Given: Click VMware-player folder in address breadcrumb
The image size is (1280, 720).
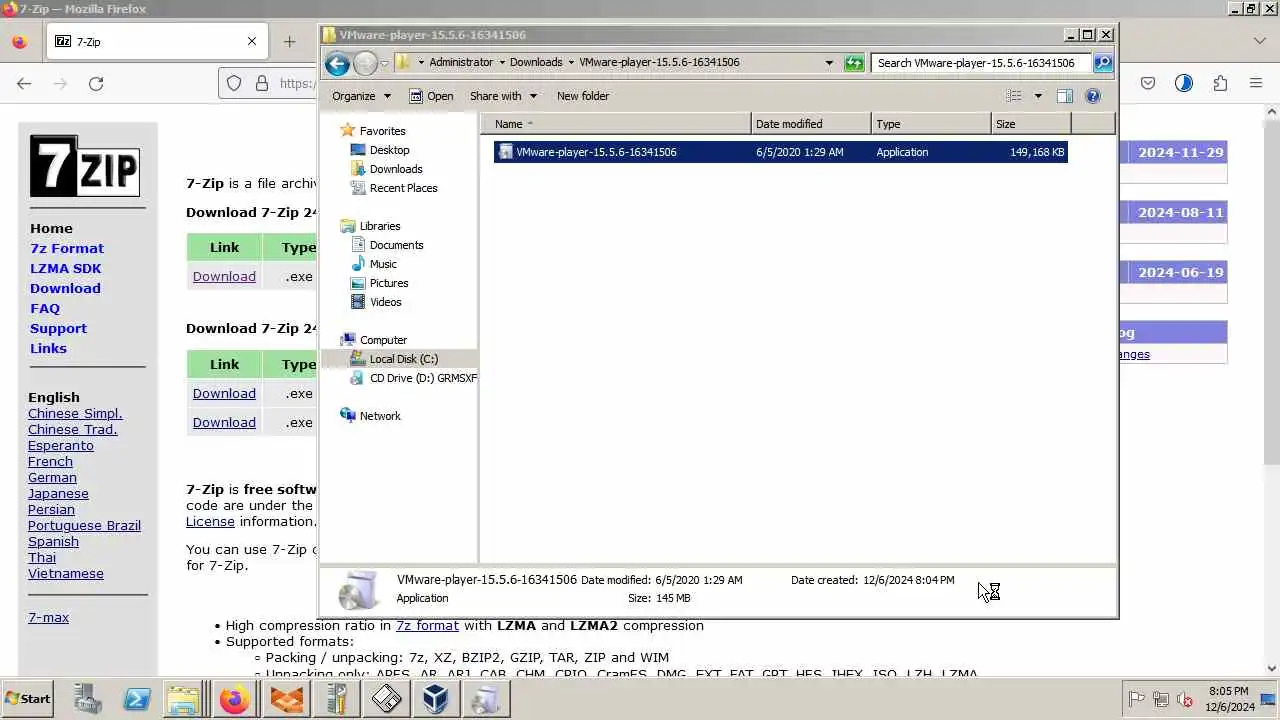Looking at the screenshot, I should 659,62.
